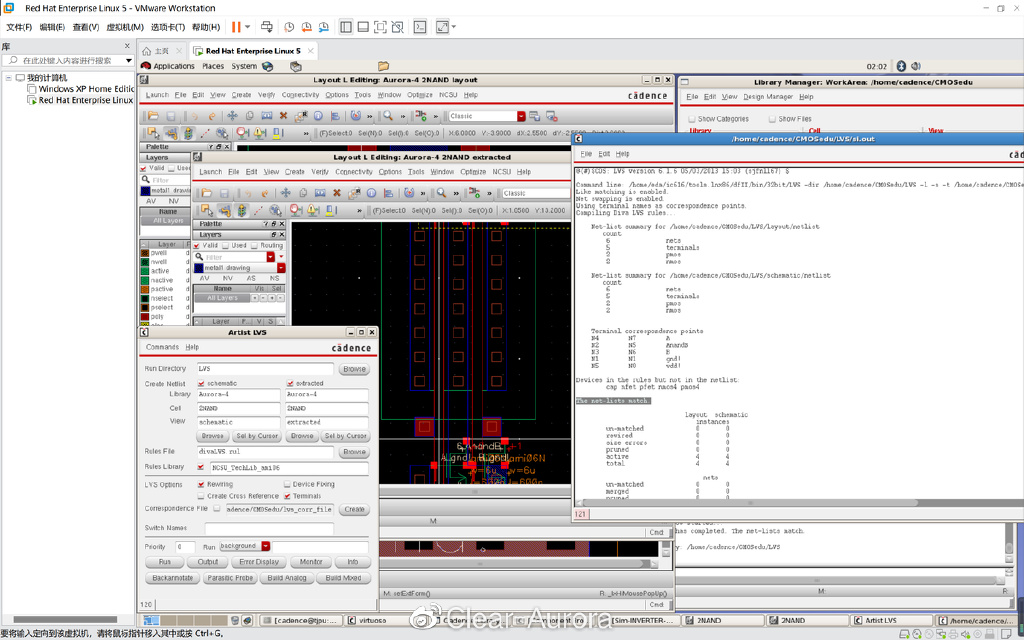Enable the Device Fixing checkbox
The height and width of the screenshot is (640, 1024).
287,484
